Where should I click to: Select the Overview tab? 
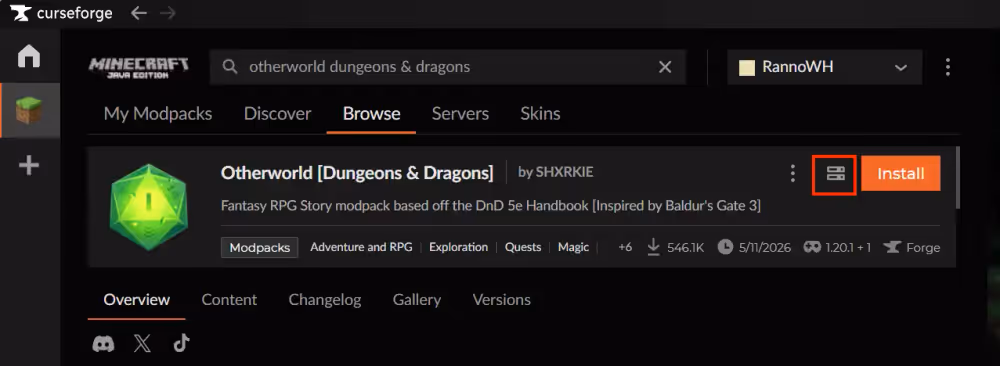point(136,300)
